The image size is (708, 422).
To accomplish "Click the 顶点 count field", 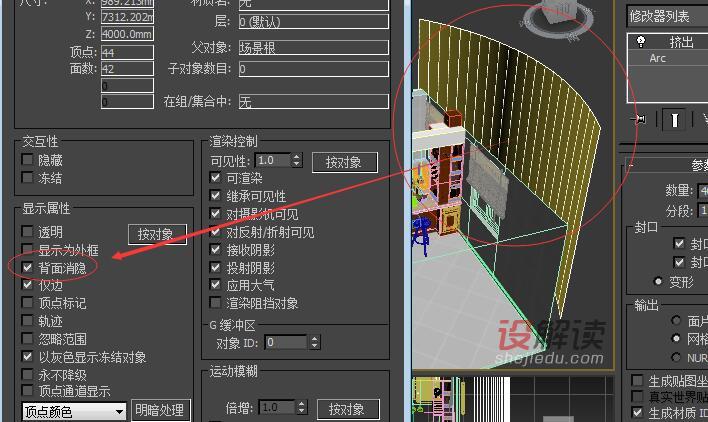I will [127, 52].
